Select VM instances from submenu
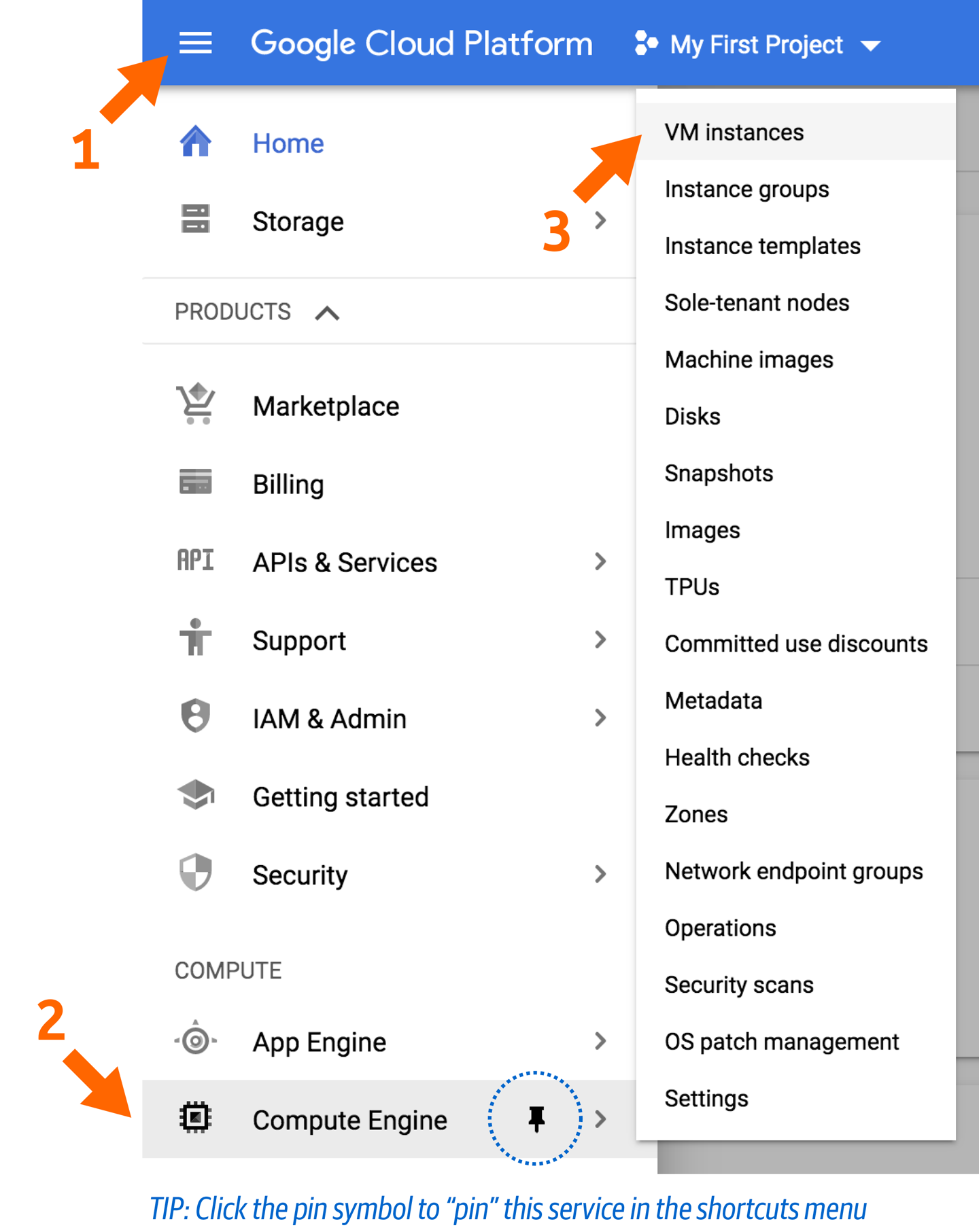The height and width of the screenshot is (1232, 979). point(796,132)
